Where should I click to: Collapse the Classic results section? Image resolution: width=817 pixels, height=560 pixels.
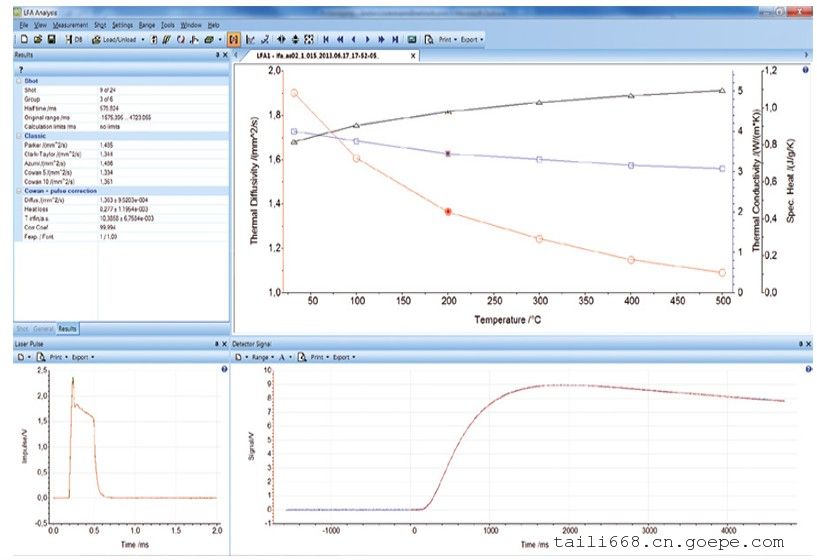tap(20, 136)
